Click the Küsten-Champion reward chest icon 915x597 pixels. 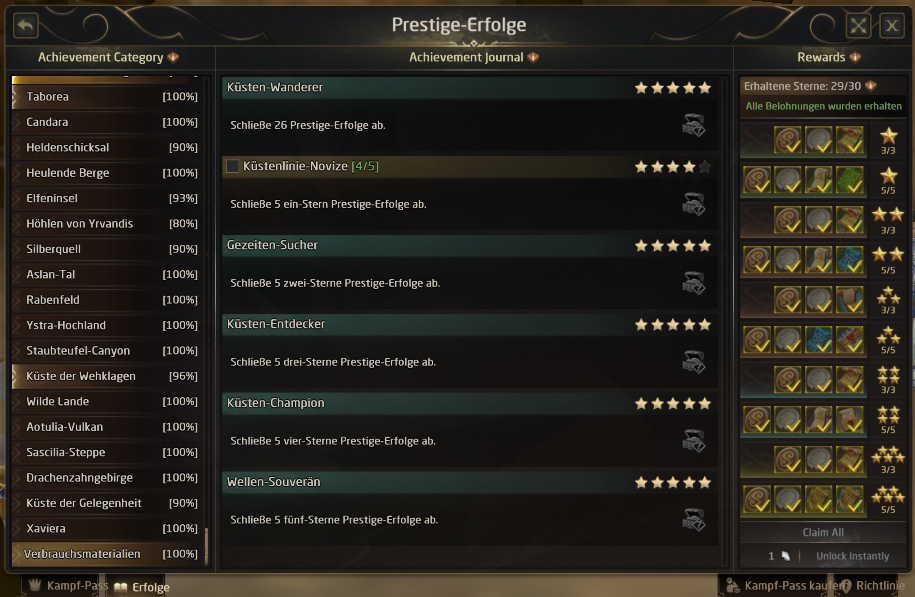tap(693, 441)
